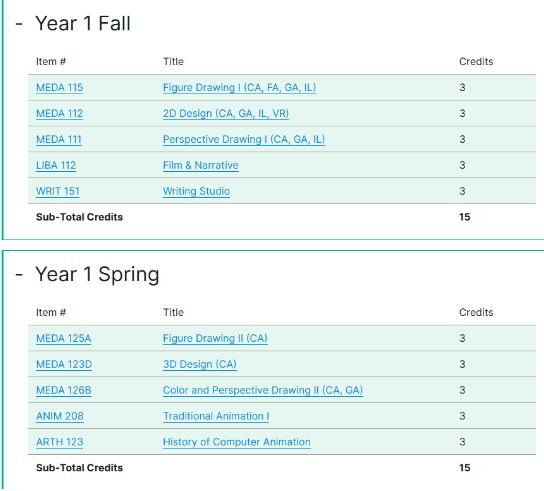Open the Film & Narrative course

tap(201, 166)
